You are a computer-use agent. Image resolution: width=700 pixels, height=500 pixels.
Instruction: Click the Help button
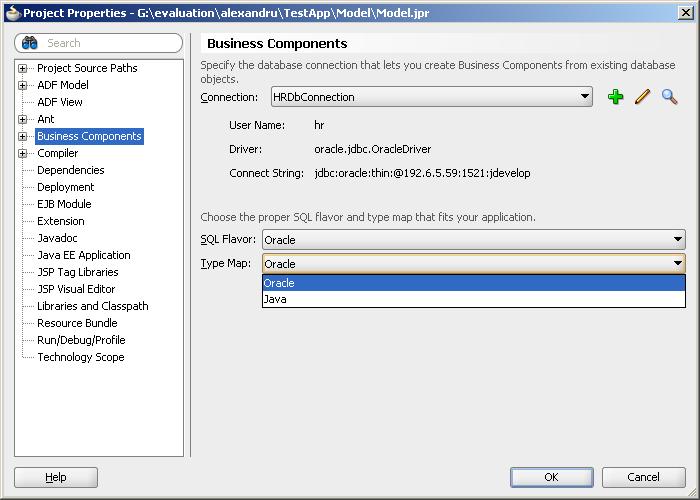pos(56,477)
